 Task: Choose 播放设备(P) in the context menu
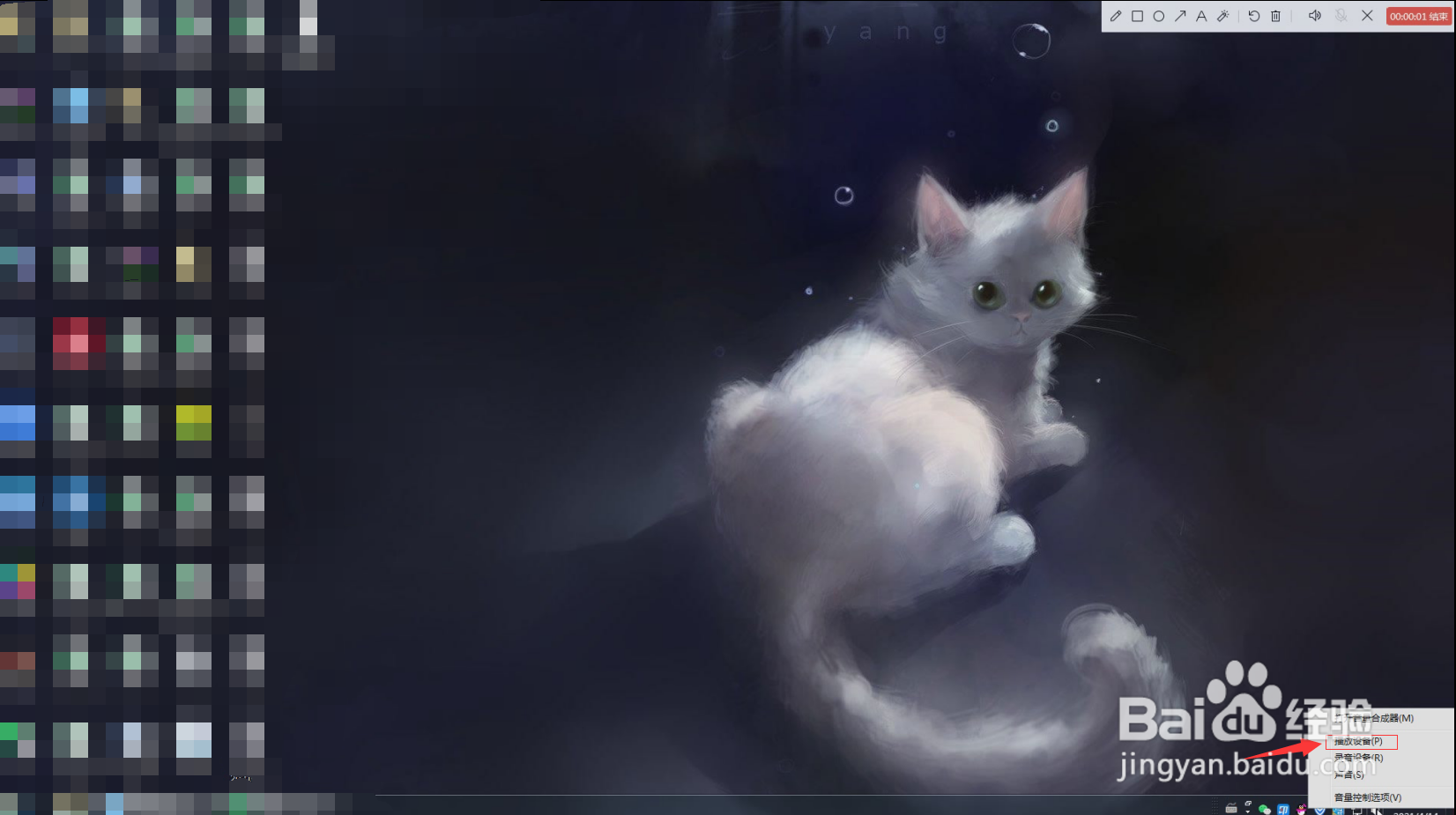pos(1381,741)
